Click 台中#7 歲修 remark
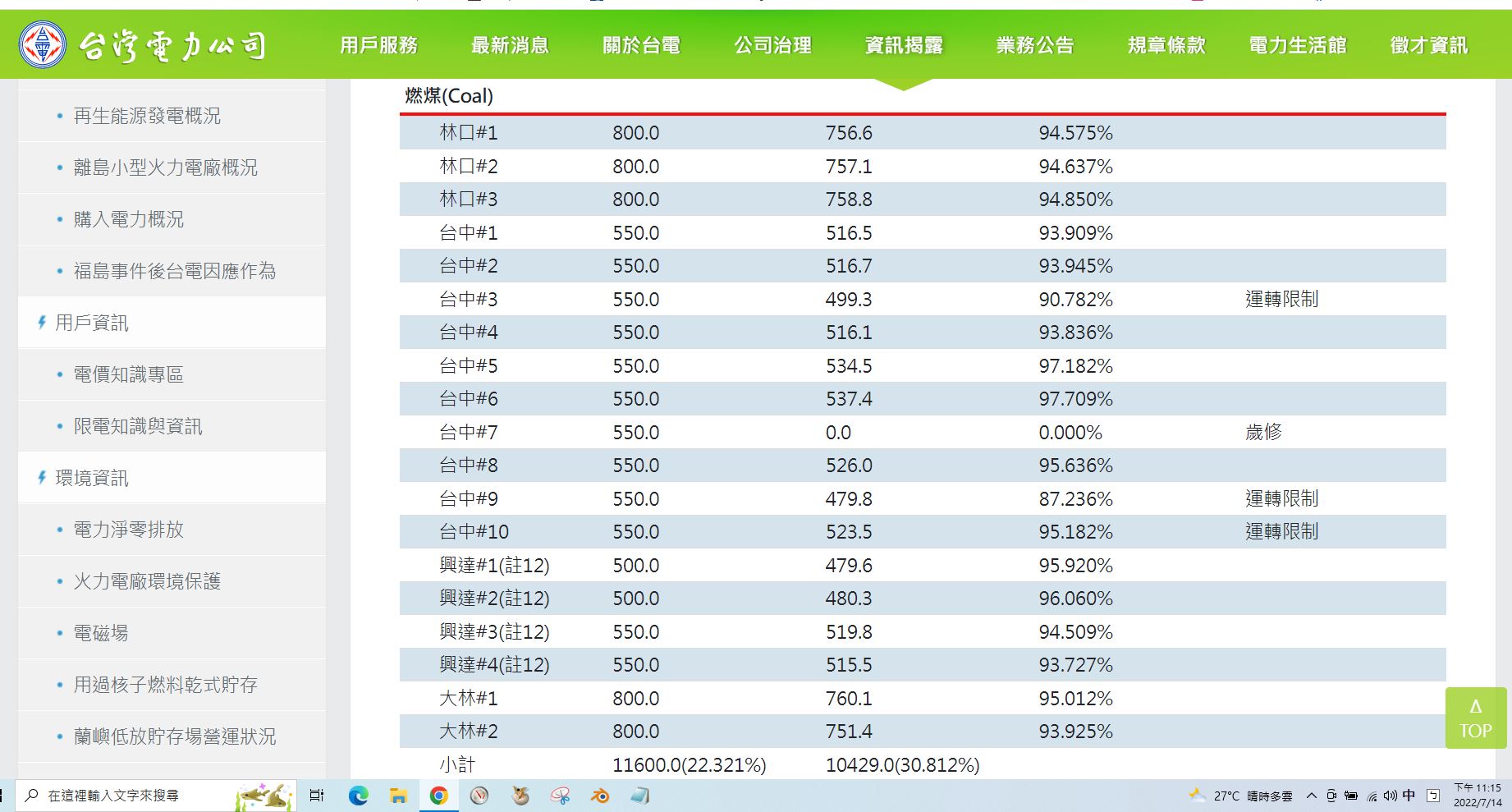This screenshot has height=812, width=1512. click(x=1263, y=432)
